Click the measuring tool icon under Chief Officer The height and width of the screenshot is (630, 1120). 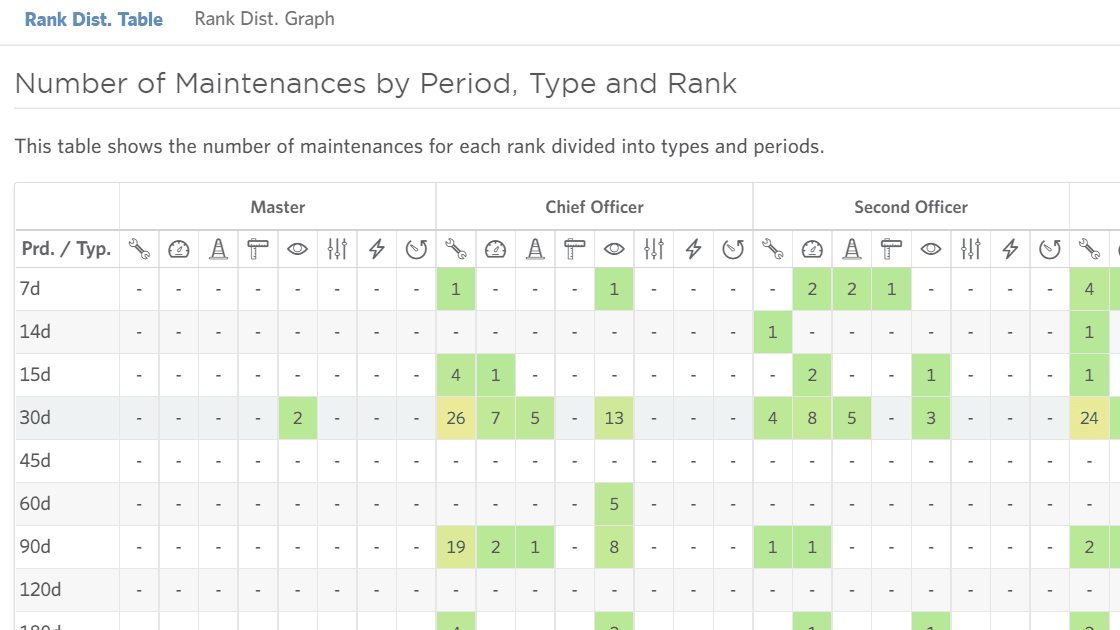click(x=574, y=249)
